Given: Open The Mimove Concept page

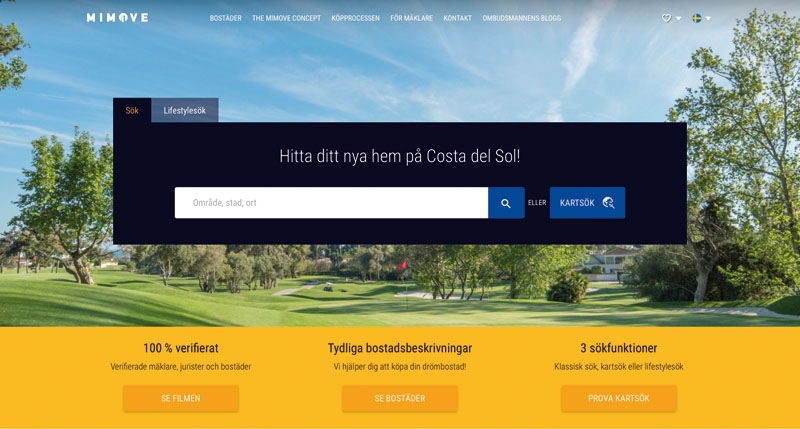Looking at the screenshot, I should click(x=286, y=18).
